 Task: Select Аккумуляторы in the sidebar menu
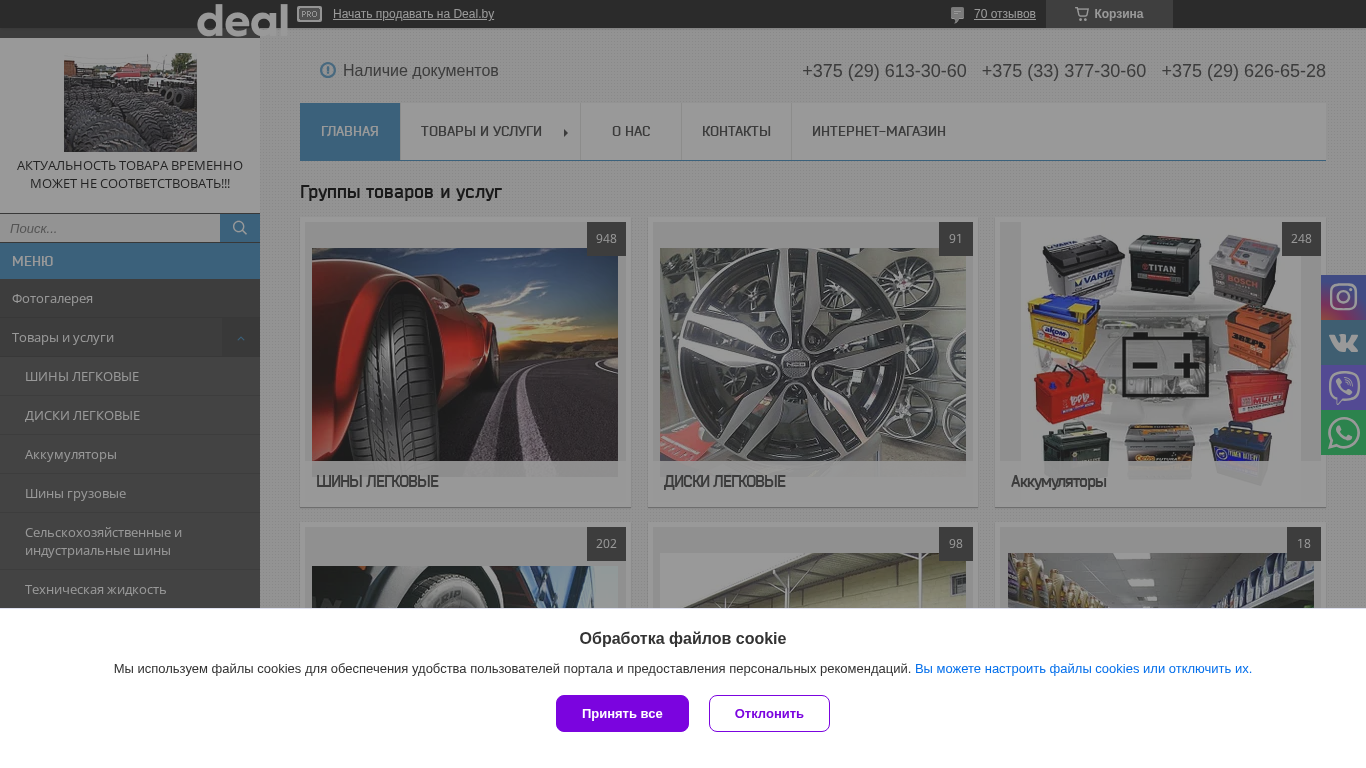[x=71, y=454]
